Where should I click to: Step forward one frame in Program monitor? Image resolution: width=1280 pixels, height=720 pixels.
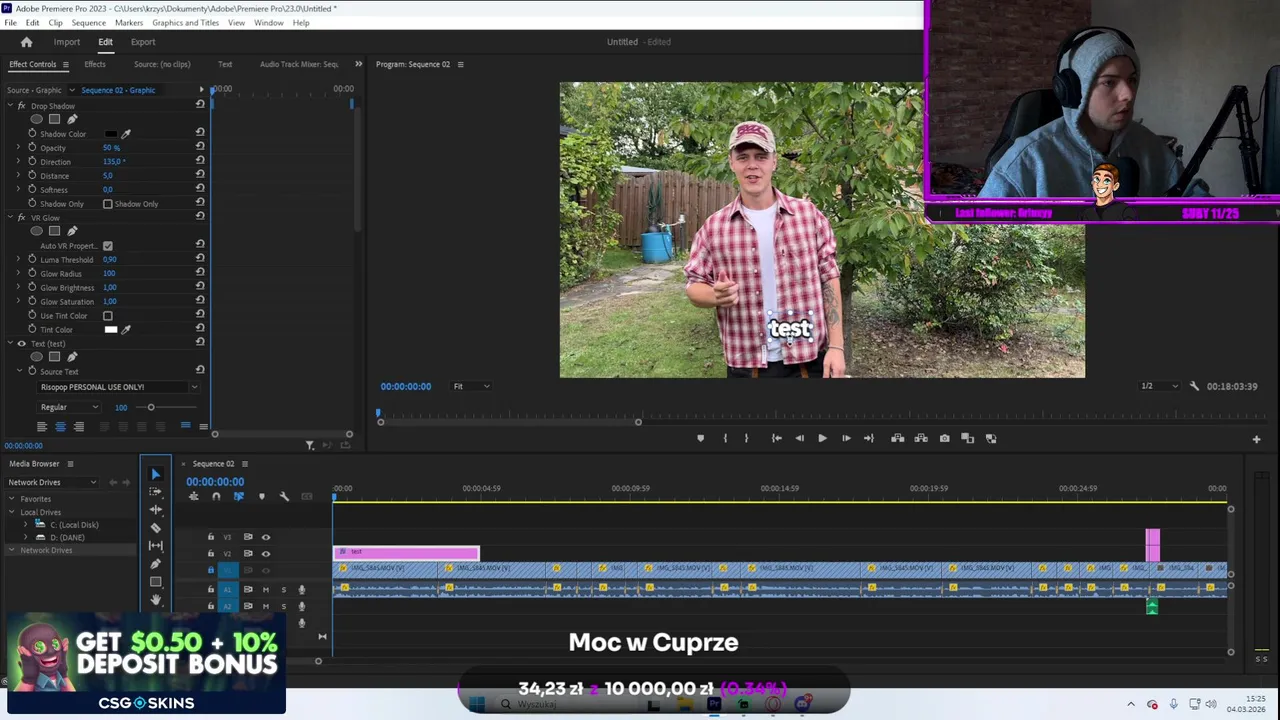(846, 438)
